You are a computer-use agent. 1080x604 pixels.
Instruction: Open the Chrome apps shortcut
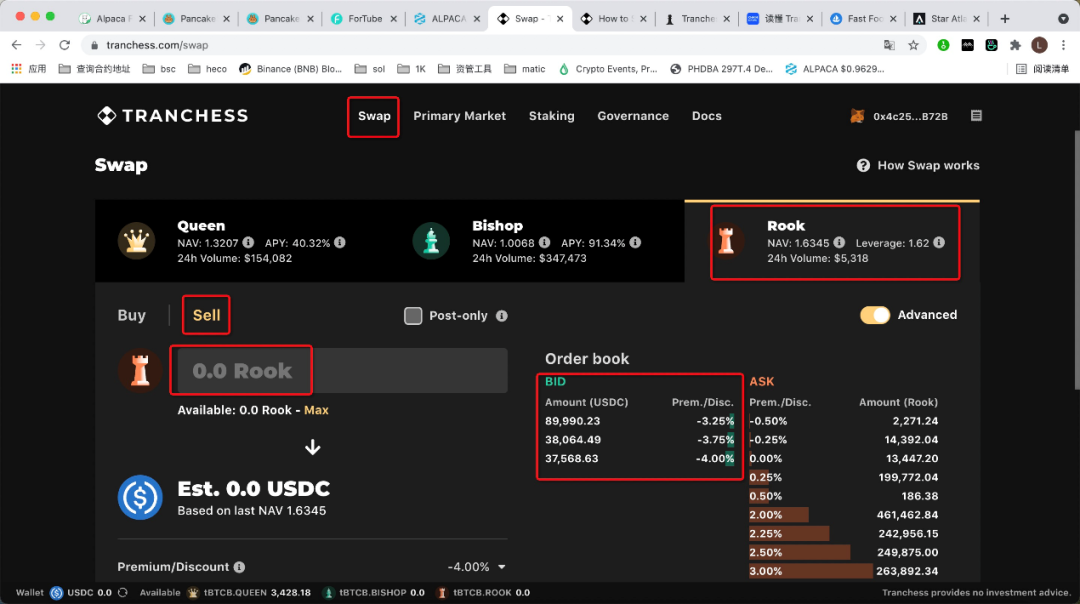coord(28,69)
